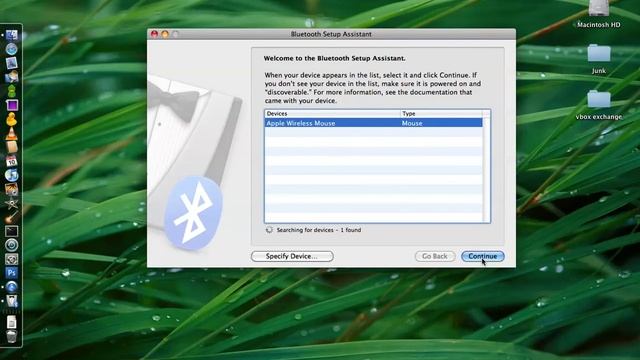Click the Devices column header

[332, 113]
